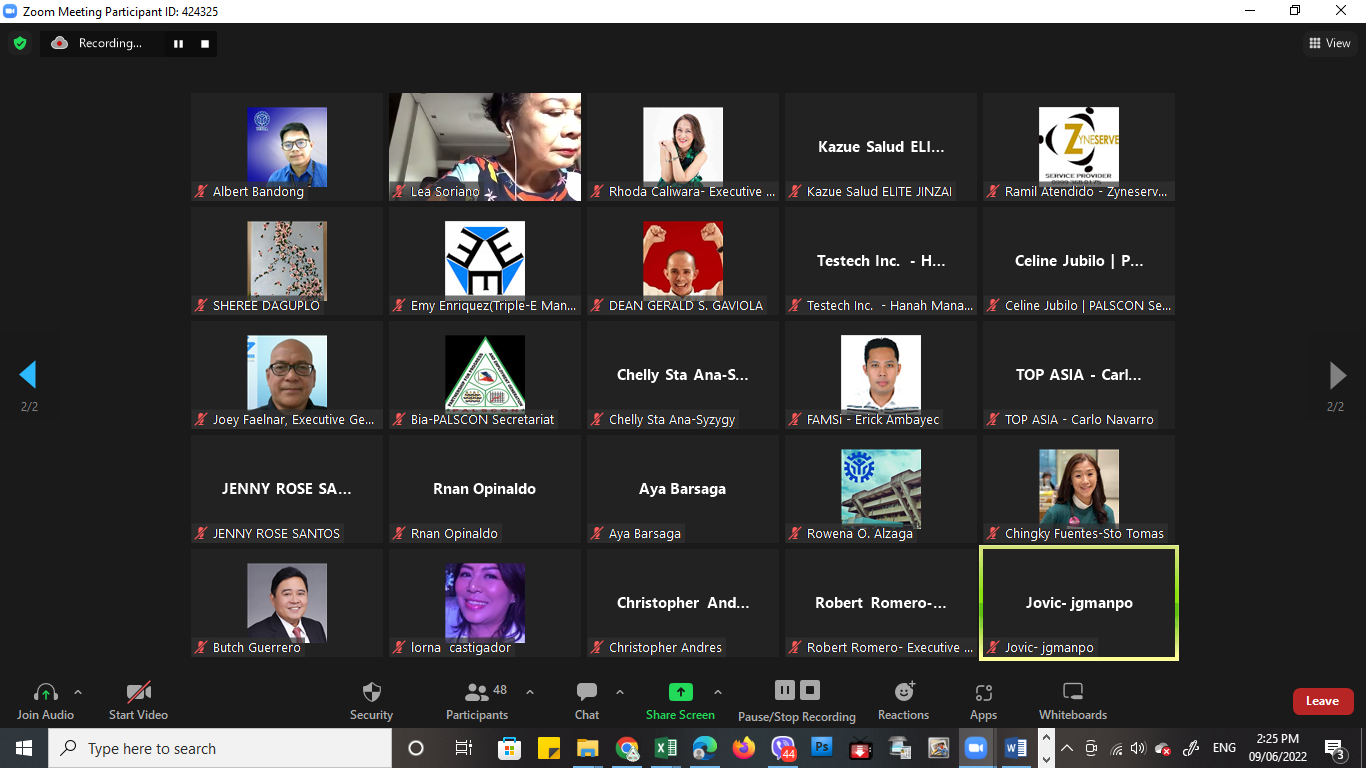Open Excel from taskbar
This screenshot has width=1366, height=768.
coord(666,748)
